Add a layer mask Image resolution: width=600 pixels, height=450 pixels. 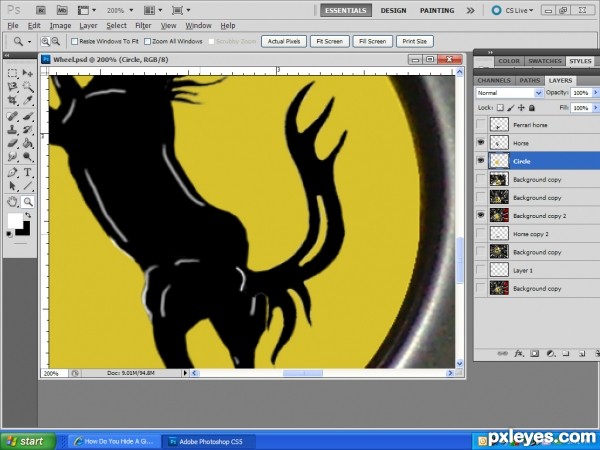(x=535, y=353)
